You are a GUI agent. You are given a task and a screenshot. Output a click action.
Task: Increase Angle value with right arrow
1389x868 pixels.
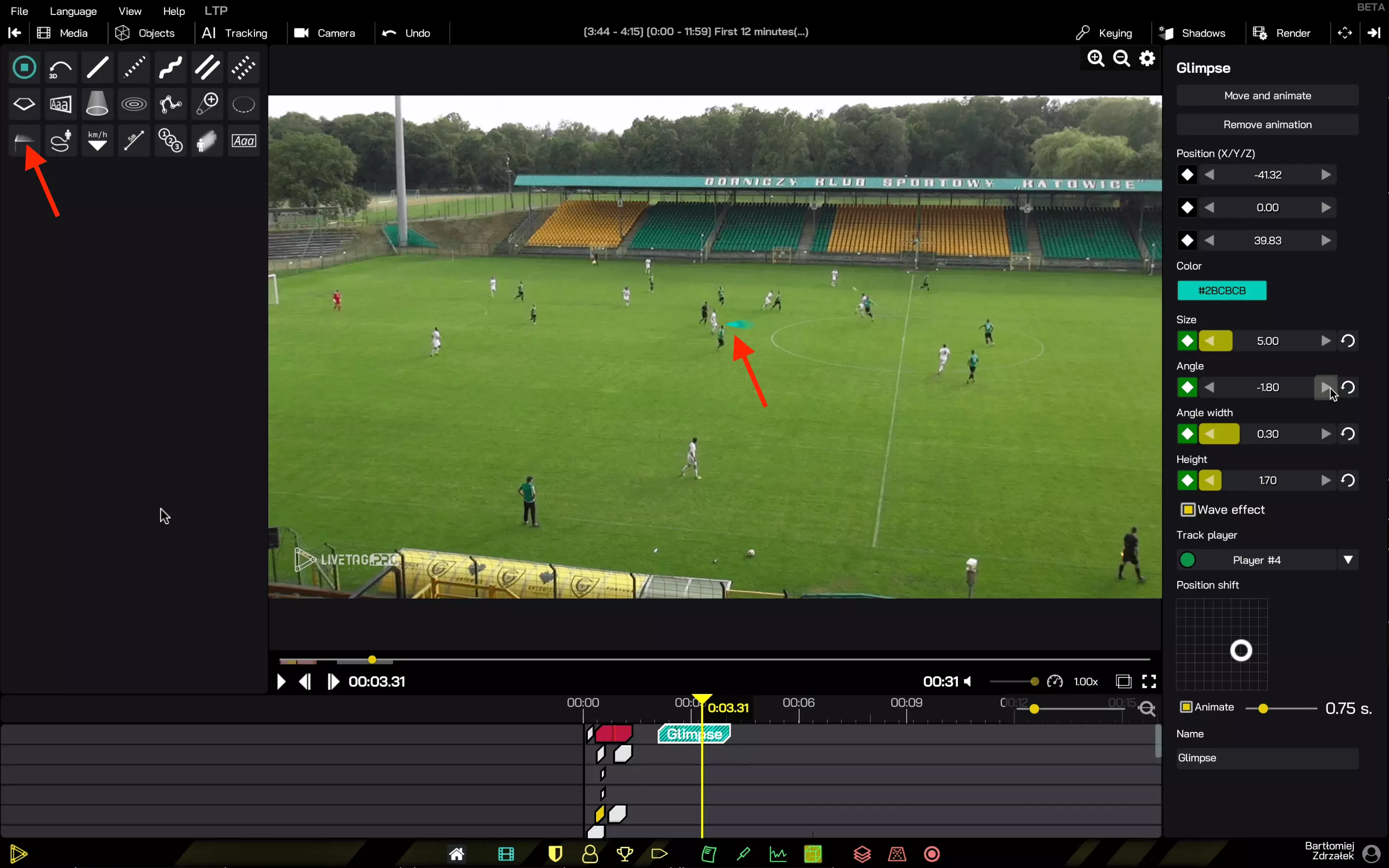click(1325, 388)
